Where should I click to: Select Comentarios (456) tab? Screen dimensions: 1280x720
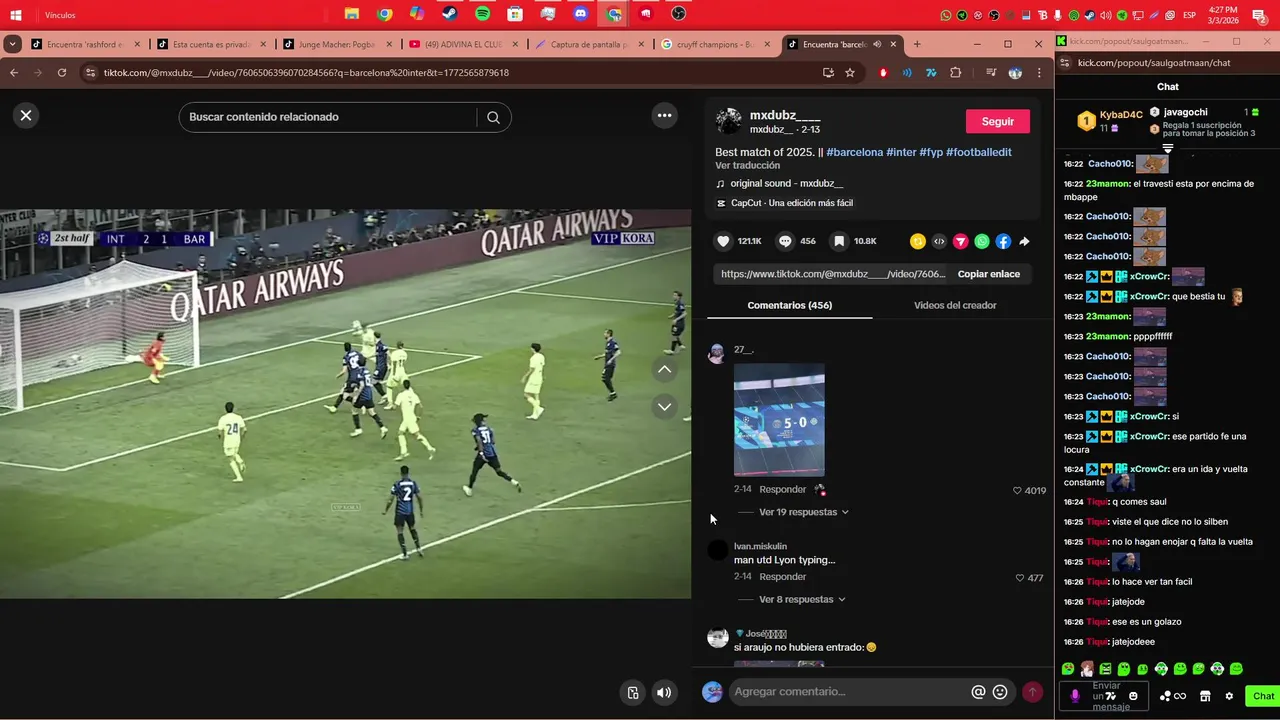790,305
